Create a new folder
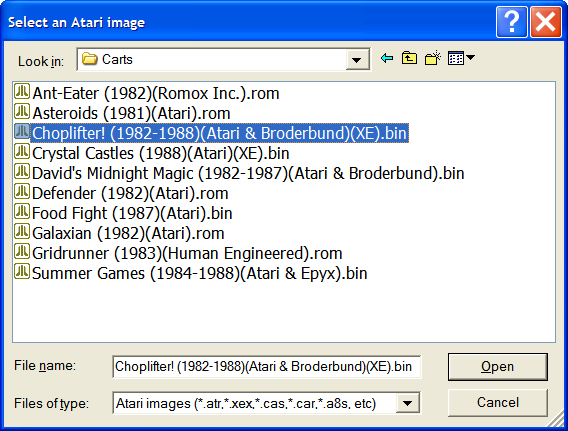Viewport: 568px width, 431px height. coord(433,58)
